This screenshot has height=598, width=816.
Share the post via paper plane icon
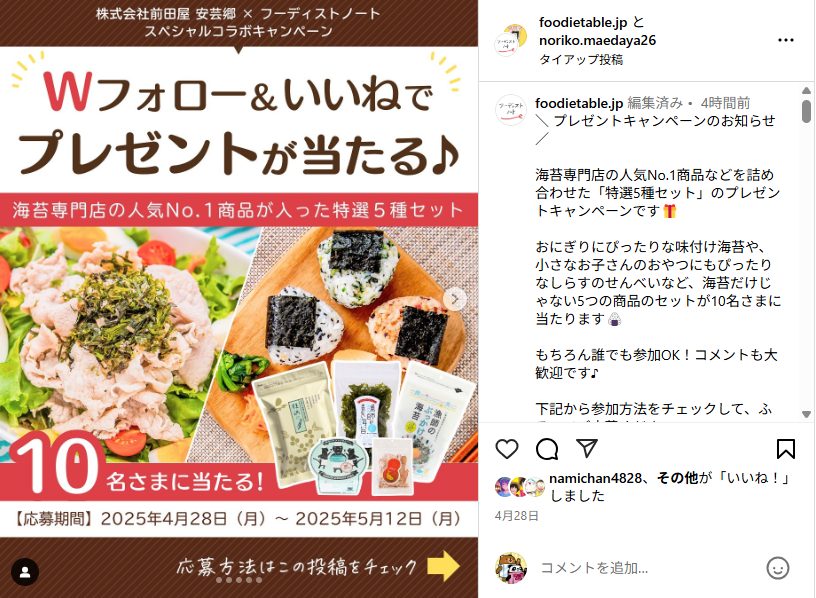click(586, 448)
